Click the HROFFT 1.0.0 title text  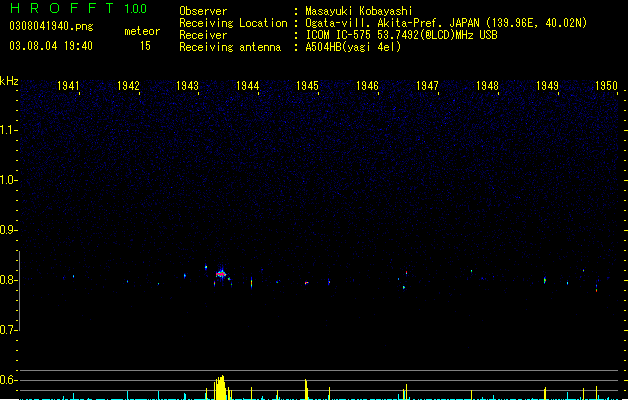point(78,8)
